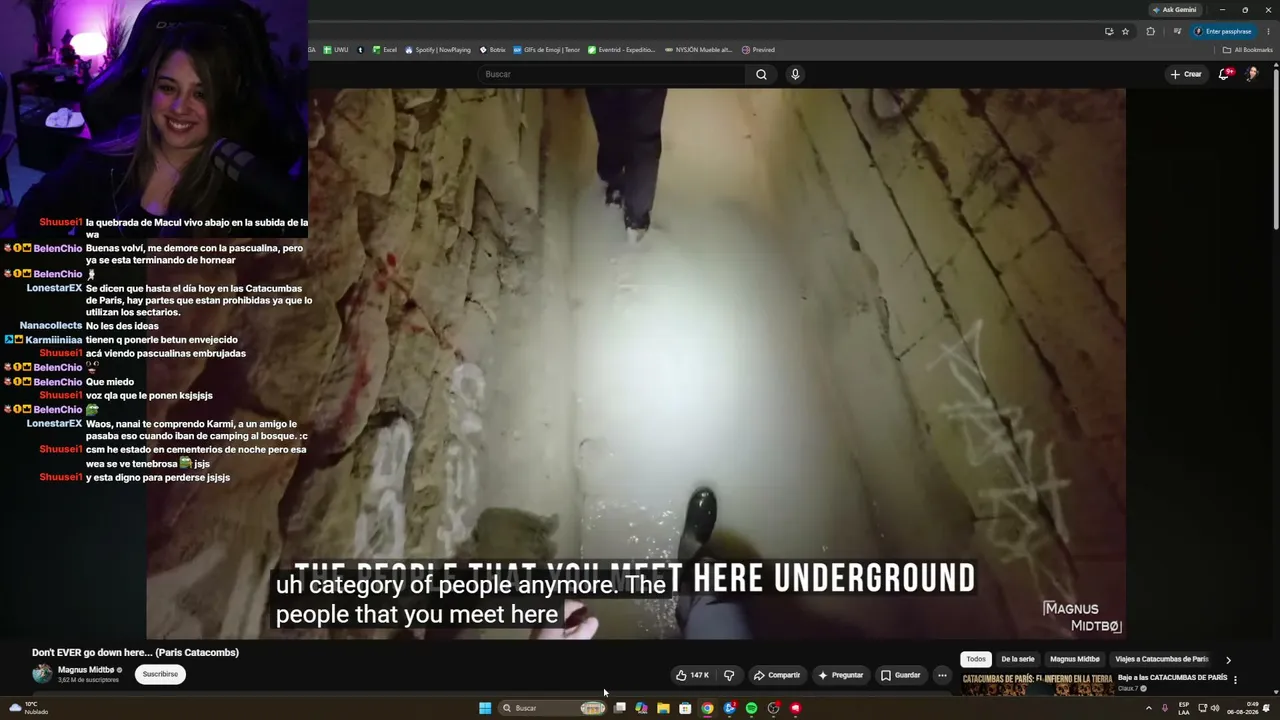The height and width of the screenshot is (720, 1280).
Task: Open the media controls icon in Chrome toolbar
Action: pyautogui.click(x=1177, y=31)
